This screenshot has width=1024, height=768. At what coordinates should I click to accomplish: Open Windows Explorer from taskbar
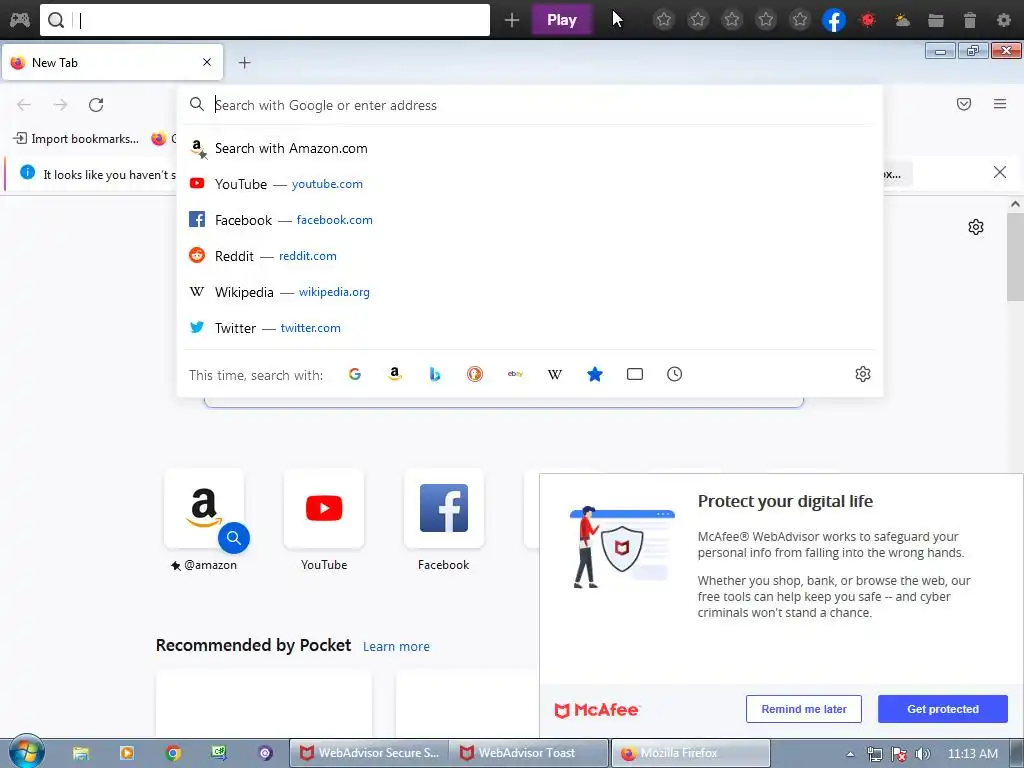click(x=80, y=753)
